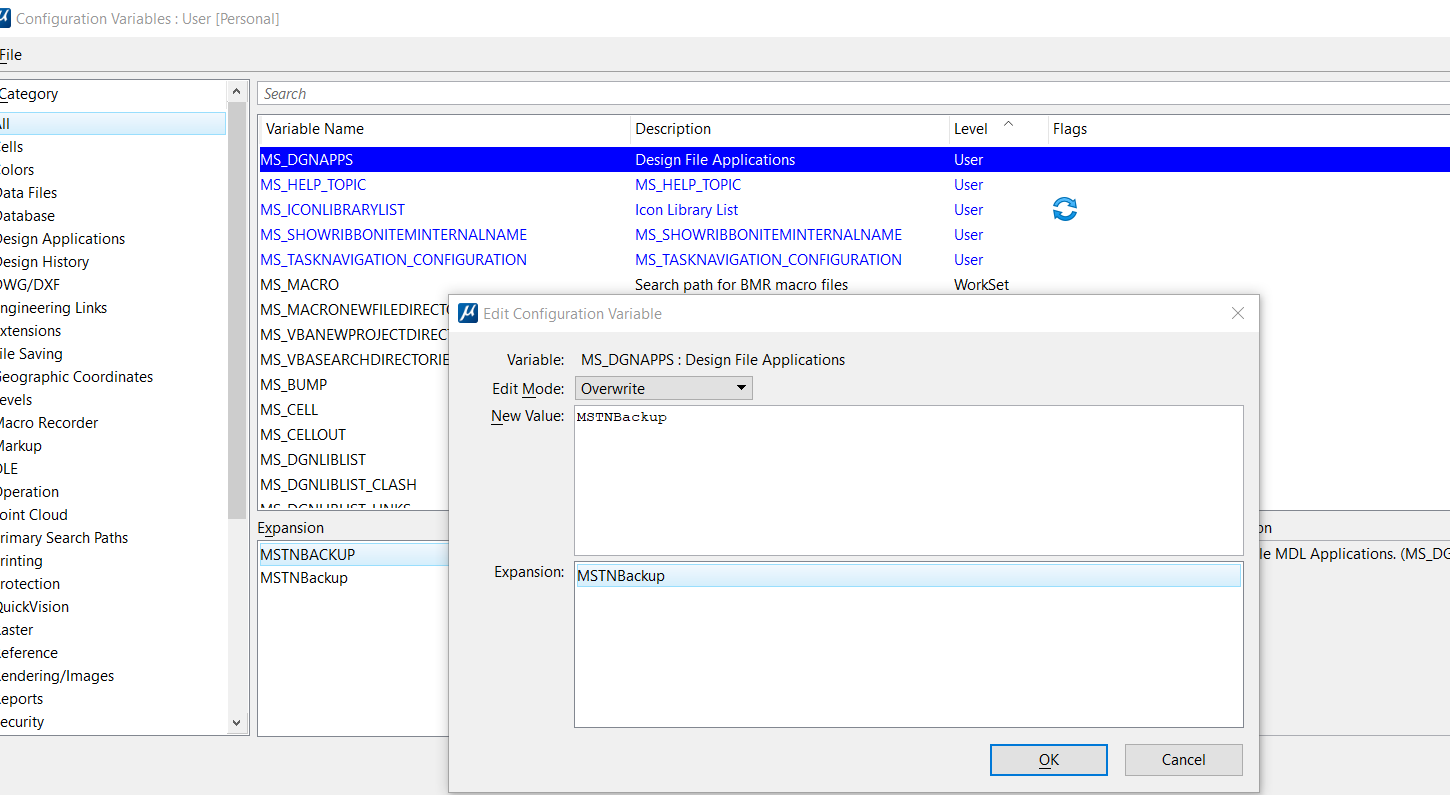Select the File Saving category
Viewport: 1450px width, 795px height.
pos(31,354)
